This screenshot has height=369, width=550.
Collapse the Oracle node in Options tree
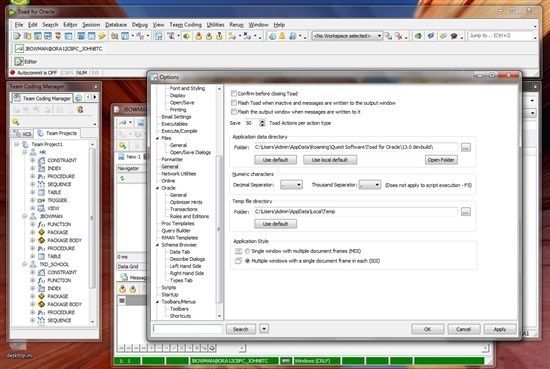pyautogui.click(x=157, y=188)
